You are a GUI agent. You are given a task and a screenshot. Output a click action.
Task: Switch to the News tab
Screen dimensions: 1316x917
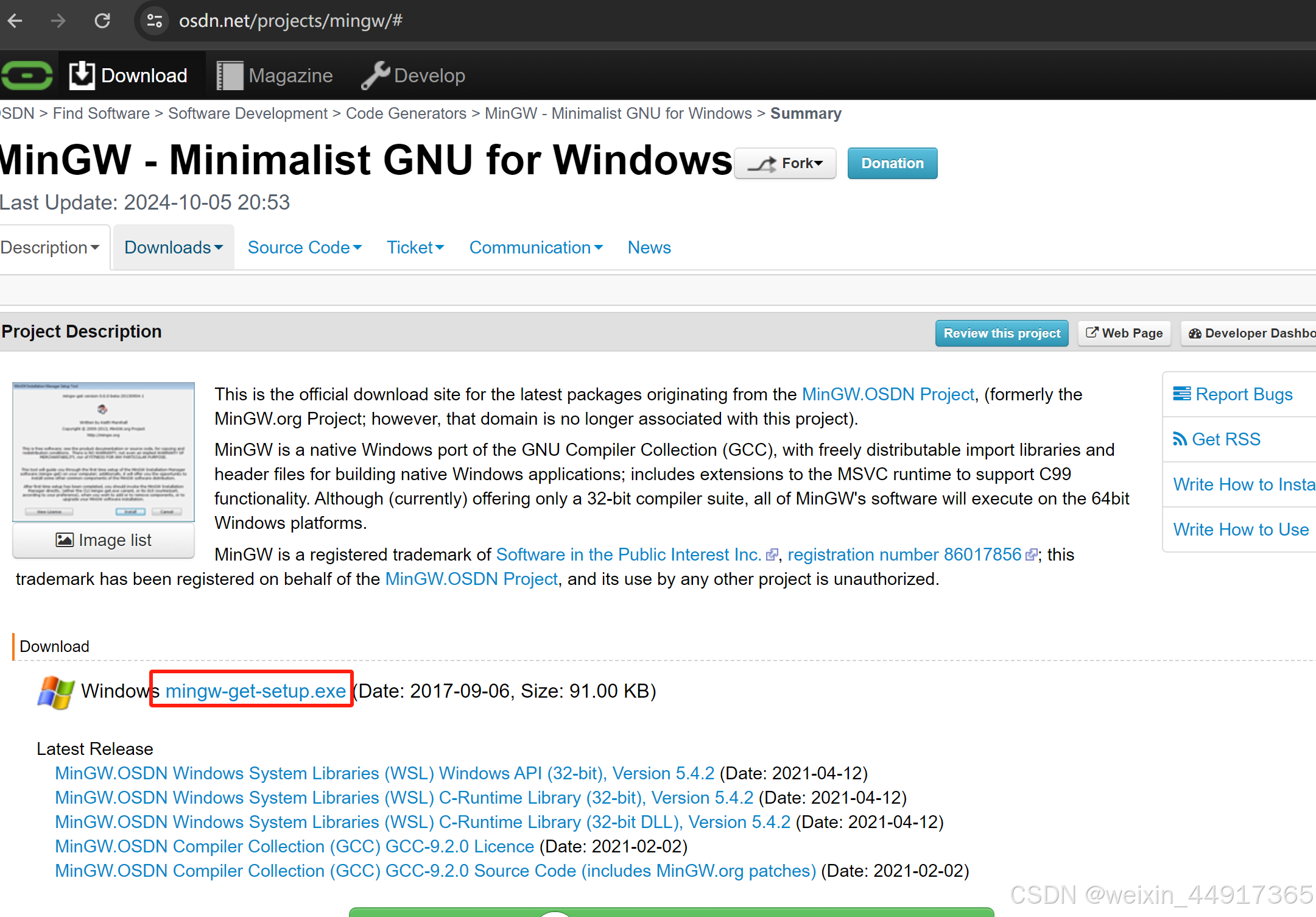(x=649, y=247)
